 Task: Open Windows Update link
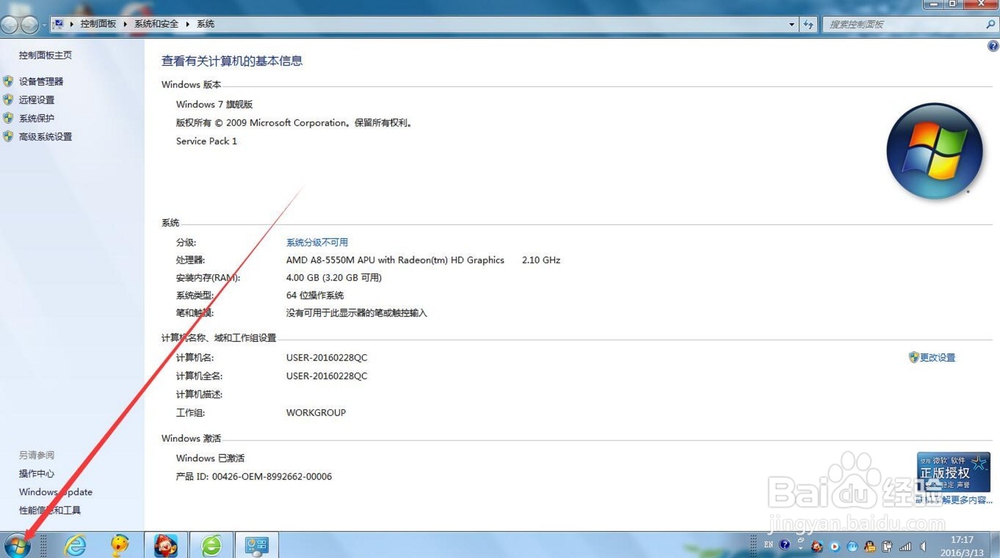[55, 492]
